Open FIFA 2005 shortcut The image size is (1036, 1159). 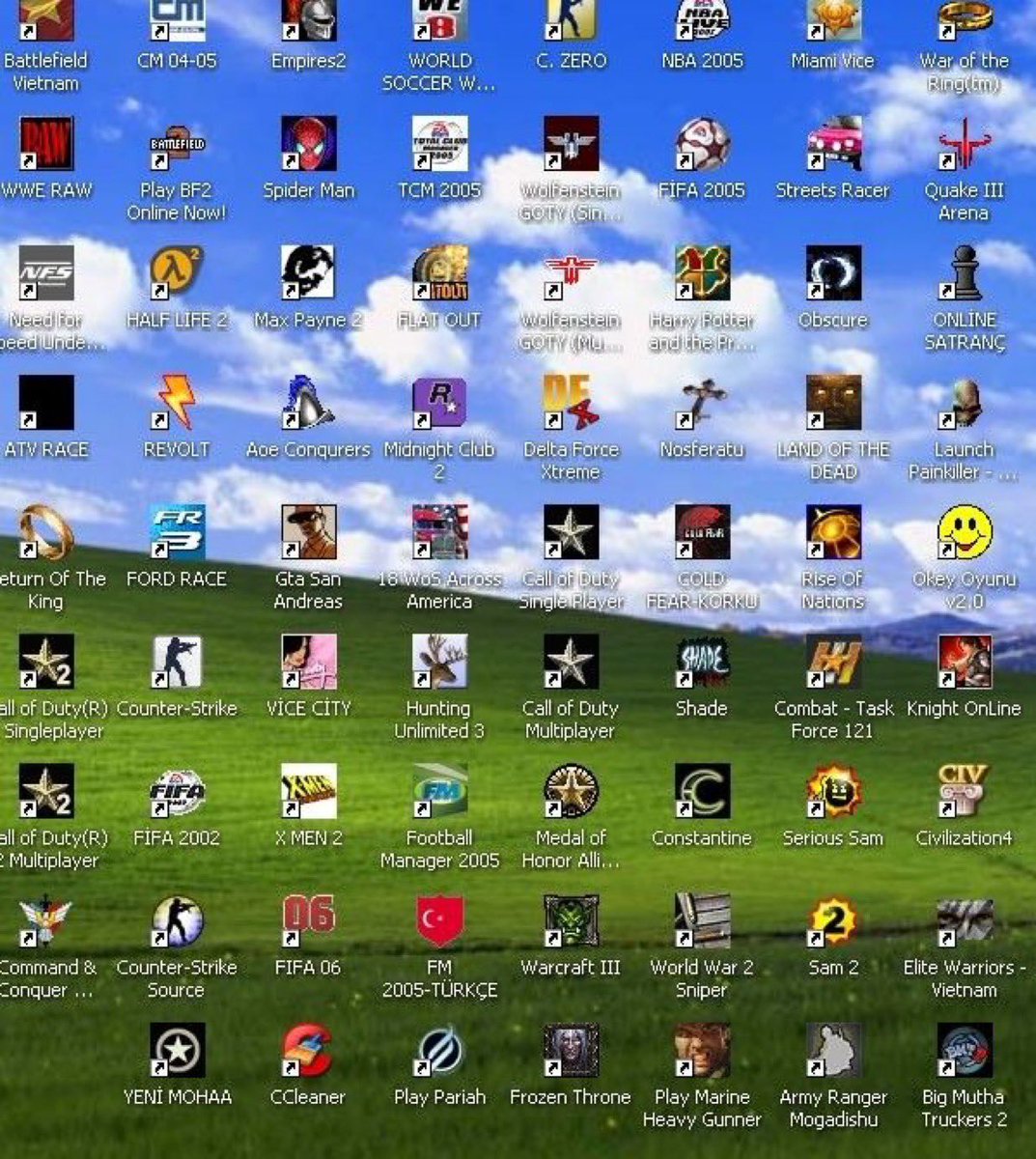(702, 144)
